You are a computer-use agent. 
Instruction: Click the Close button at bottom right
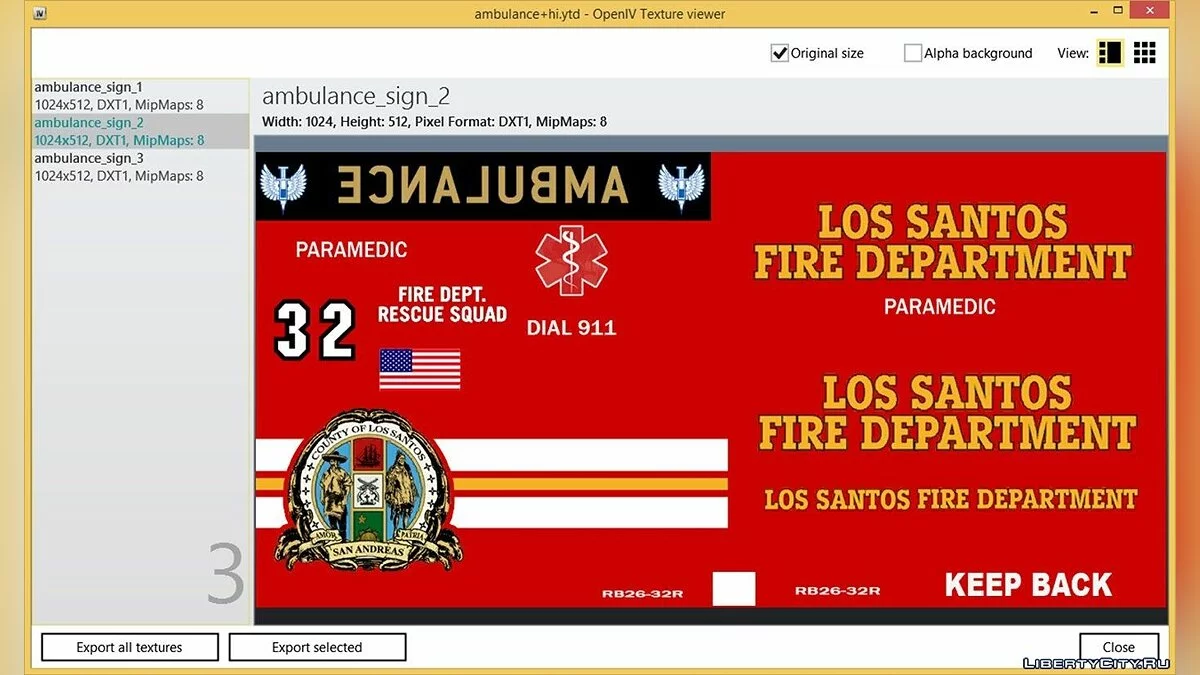coord(1118,647)
